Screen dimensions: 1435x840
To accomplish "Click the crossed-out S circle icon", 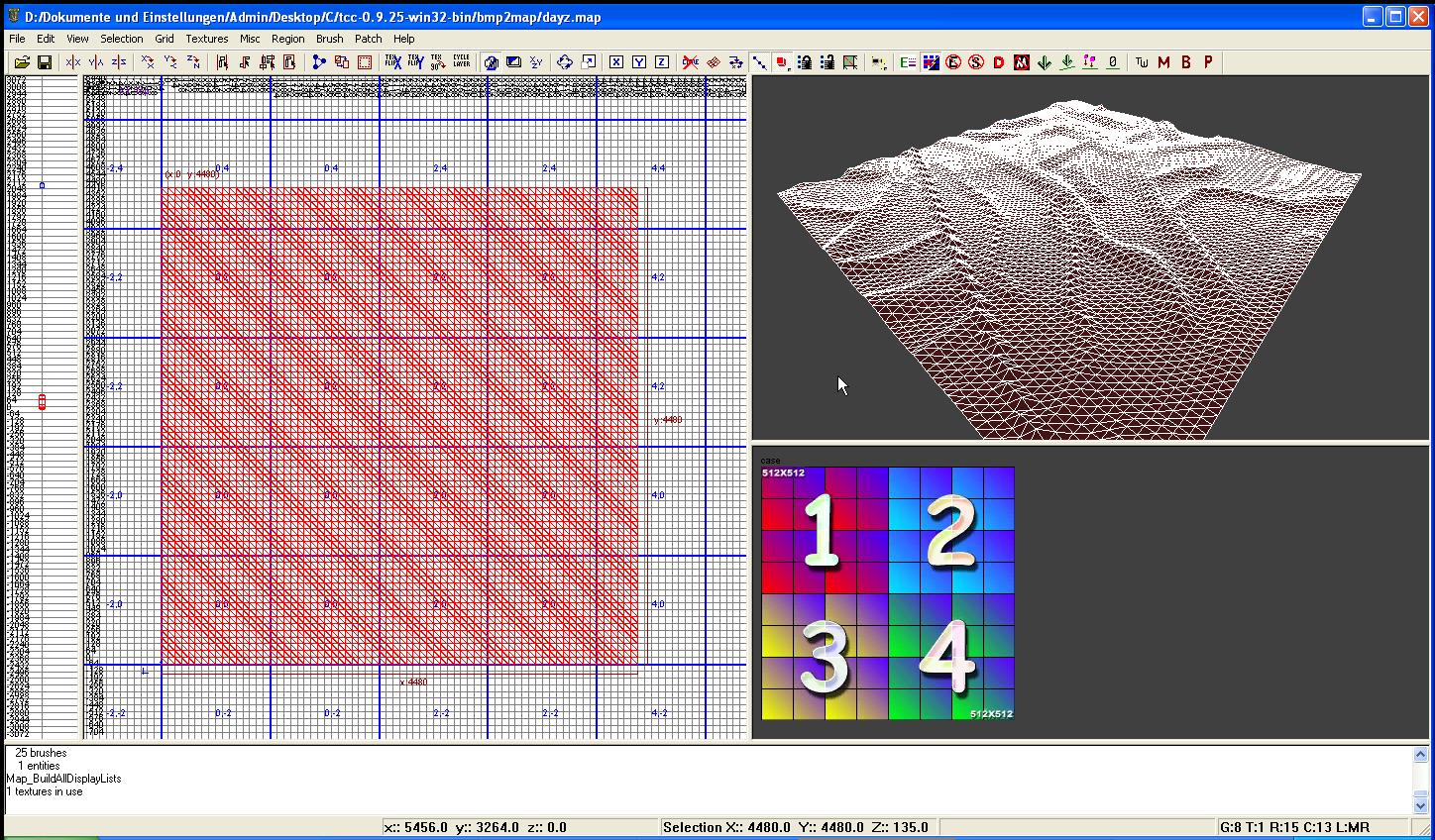I will [x=976, y=62].
